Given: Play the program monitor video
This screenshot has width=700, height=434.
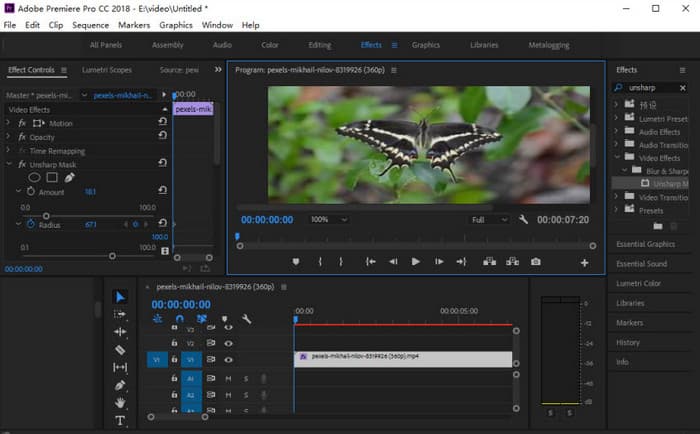Looking at the screenshot, I should point(415,262).
